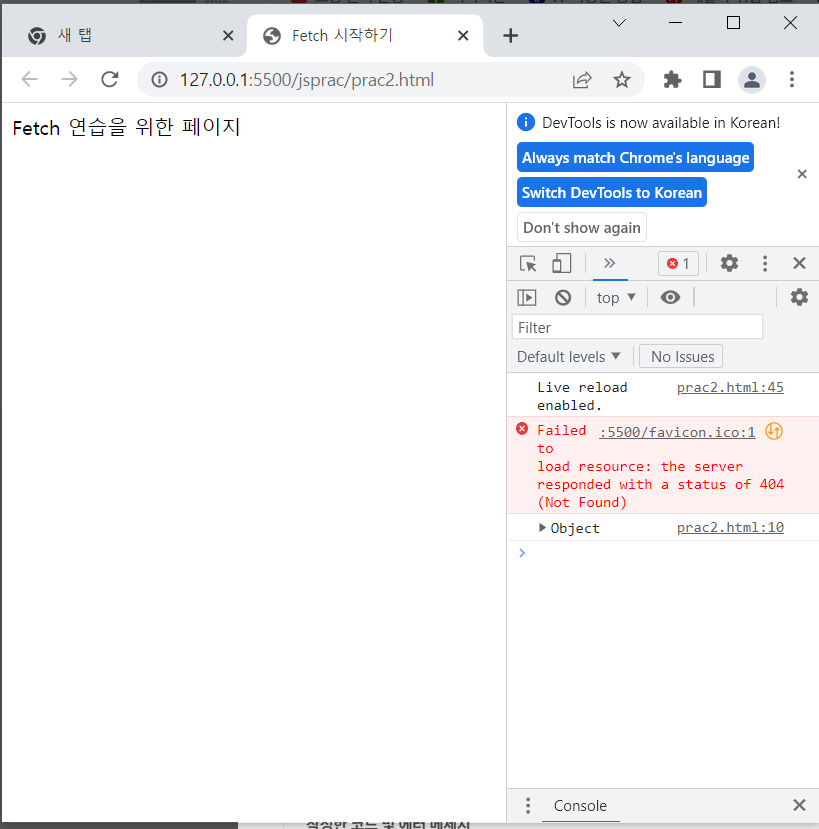The image size is (819, 829).
Task: Open Chrome extensions puzzle icon
Action: pos(672,80)
